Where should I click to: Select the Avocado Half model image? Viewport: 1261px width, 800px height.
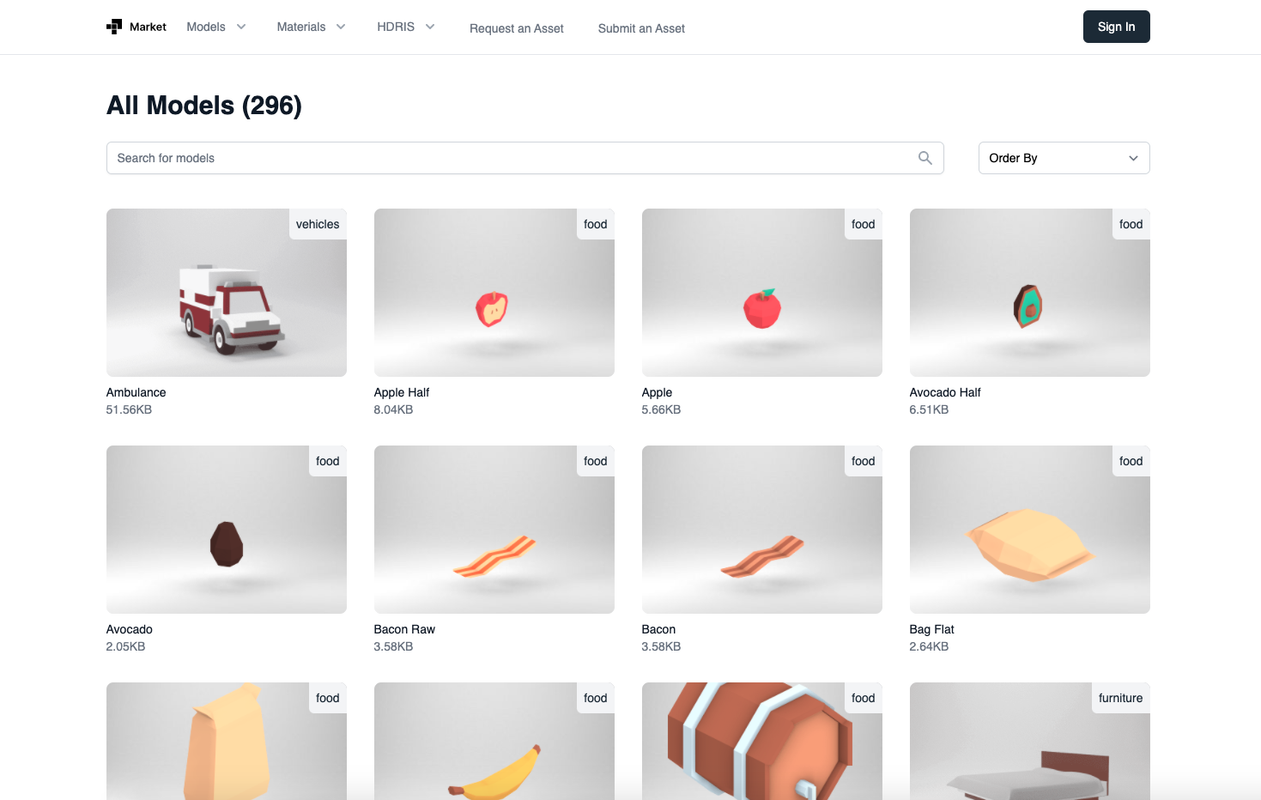(1030, 293)
